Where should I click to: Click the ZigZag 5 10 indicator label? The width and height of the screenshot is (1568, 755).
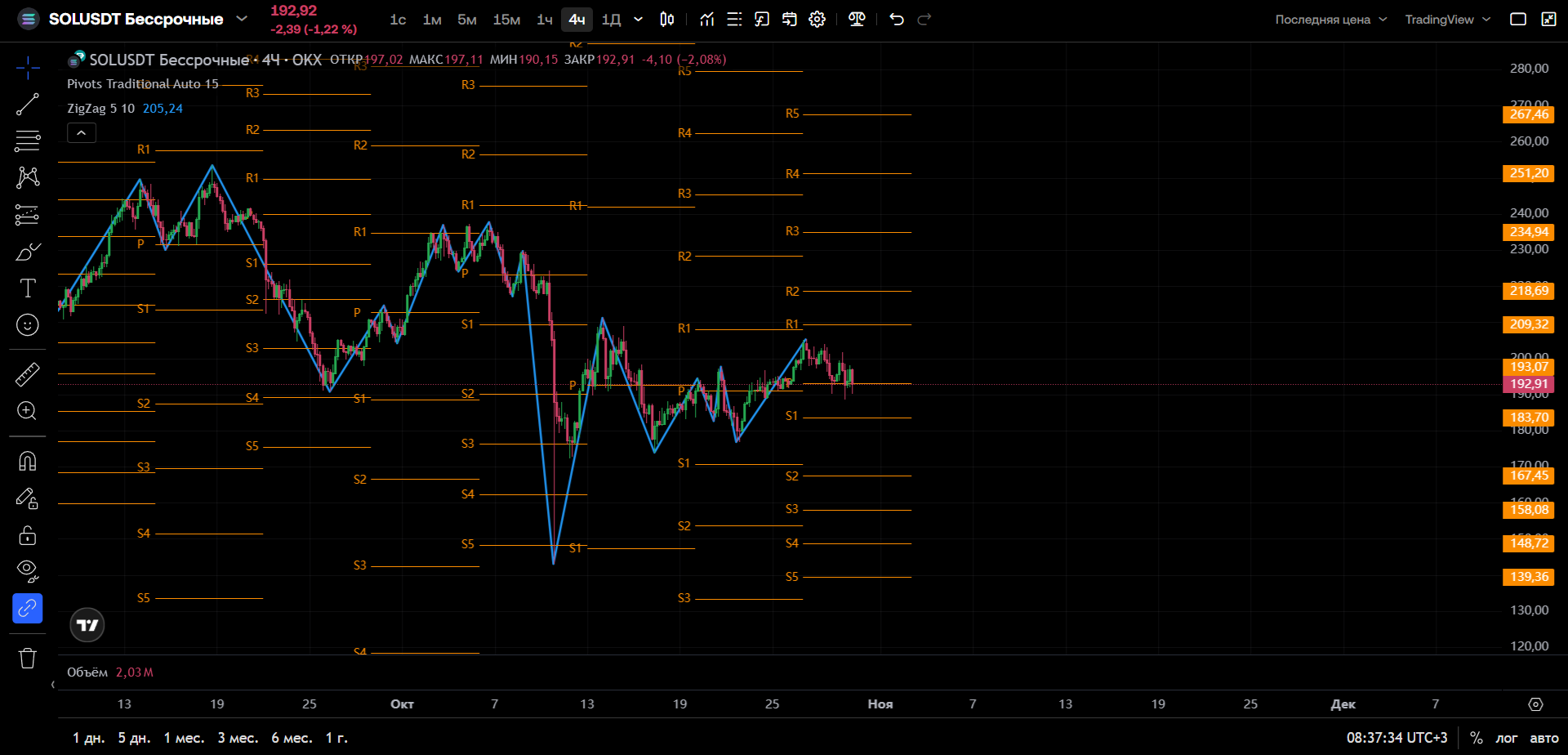pyautogui.click(x=100, y=109)
